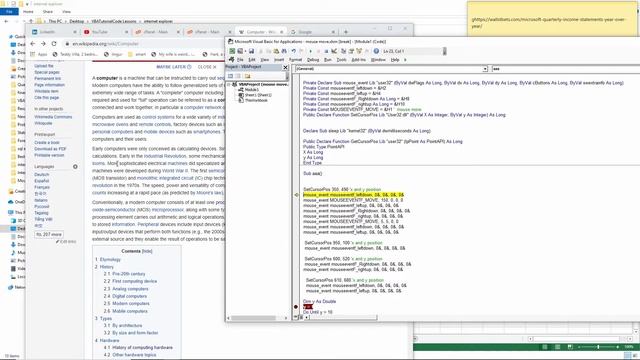Click the Imgur bookmark in bookmarks bar
Screen dimensions: 640x360
click(114, 54)
